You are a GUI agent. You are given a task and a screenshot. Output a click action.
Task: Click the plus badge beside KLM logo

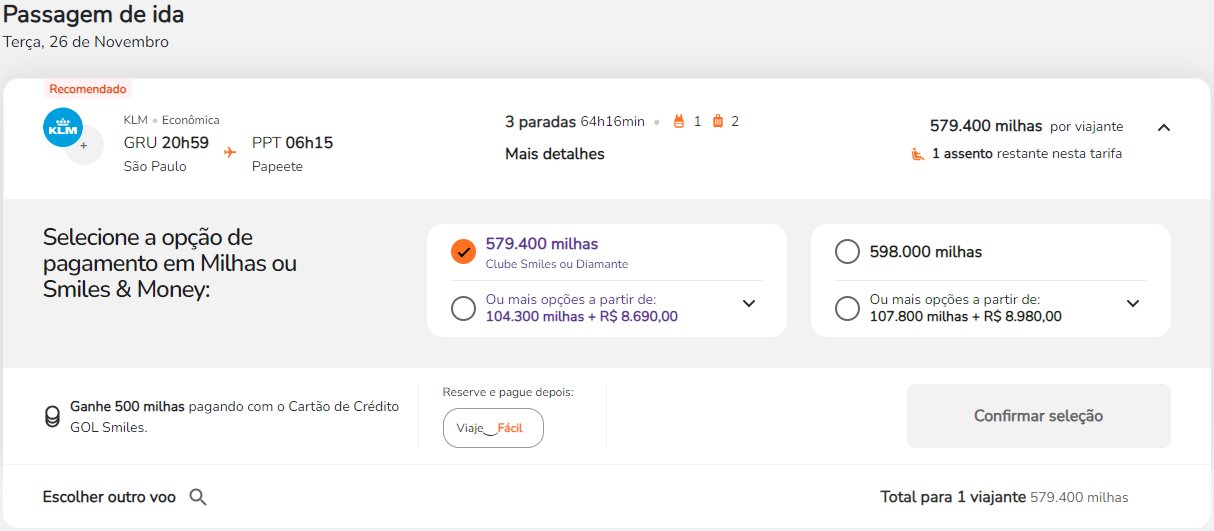pos(84,146)
